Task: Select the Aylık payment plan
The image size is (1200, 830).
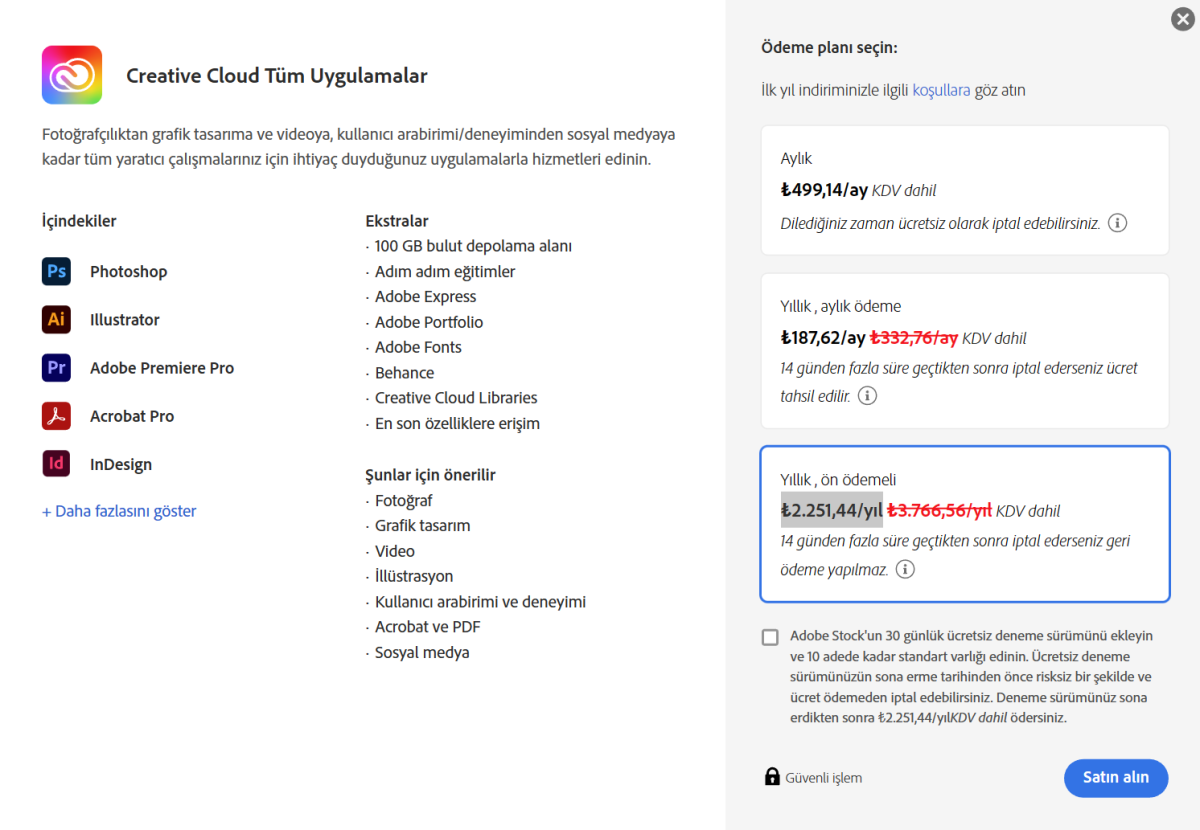Action: pyautogui.click(x=965, y=190)
